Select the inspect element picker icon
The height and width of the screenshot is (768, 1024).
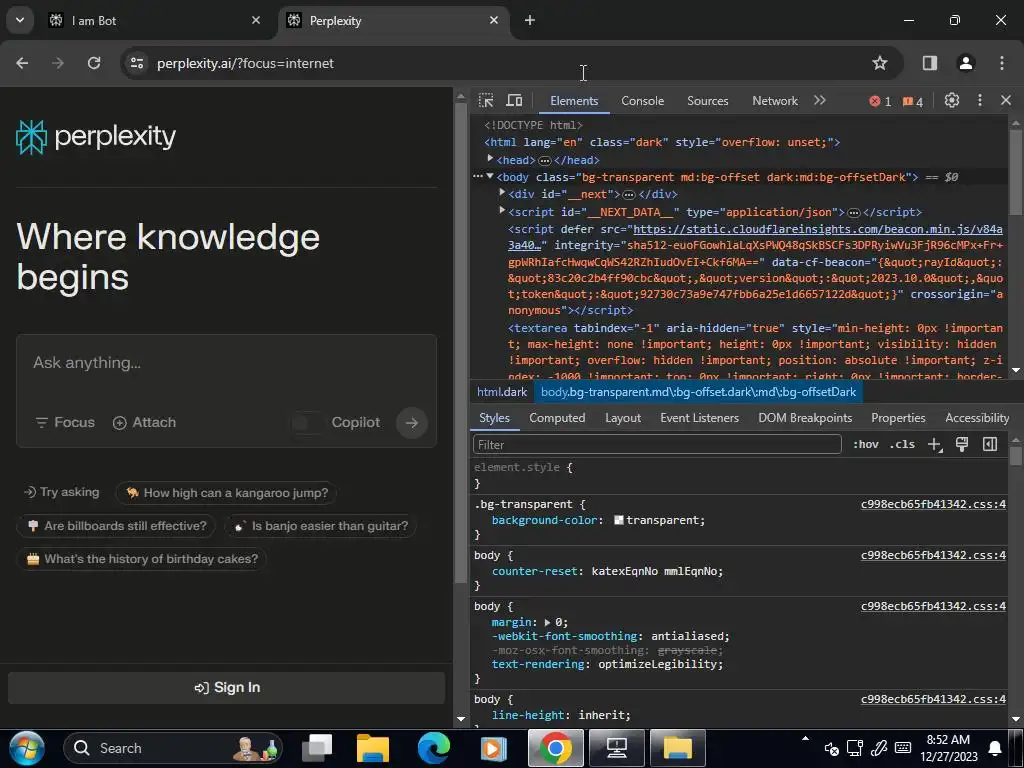click(x=486, y=101)
